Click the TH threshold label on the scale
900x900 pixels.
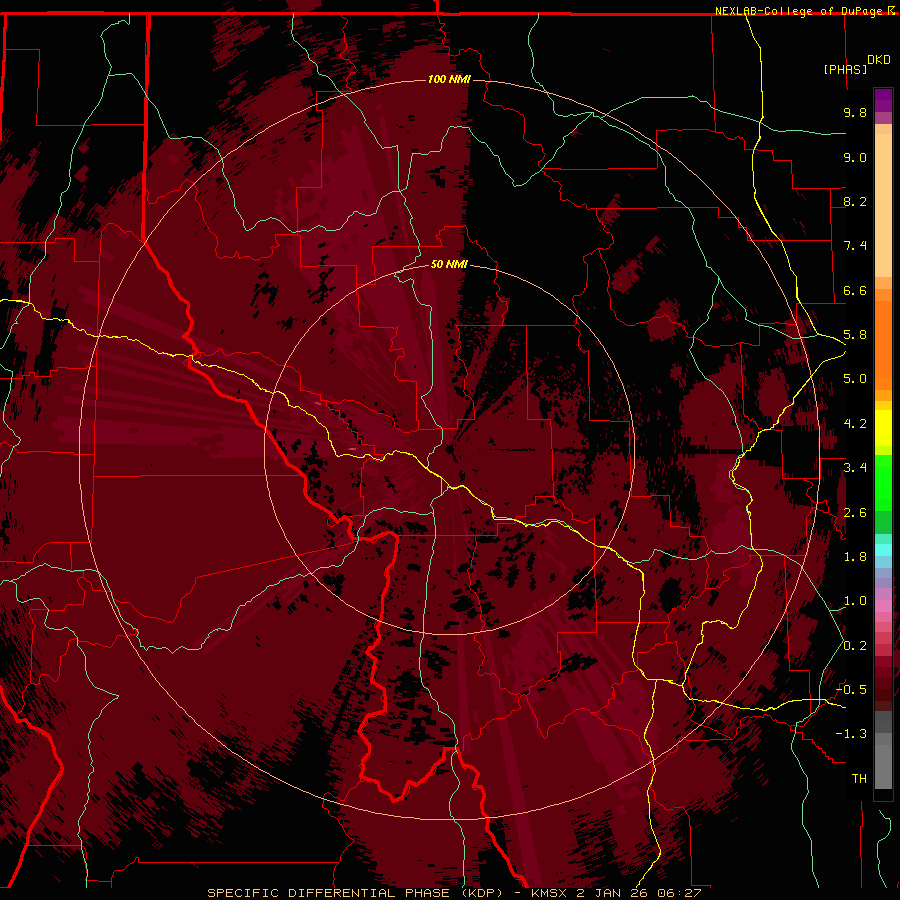(x=859, y=779)
